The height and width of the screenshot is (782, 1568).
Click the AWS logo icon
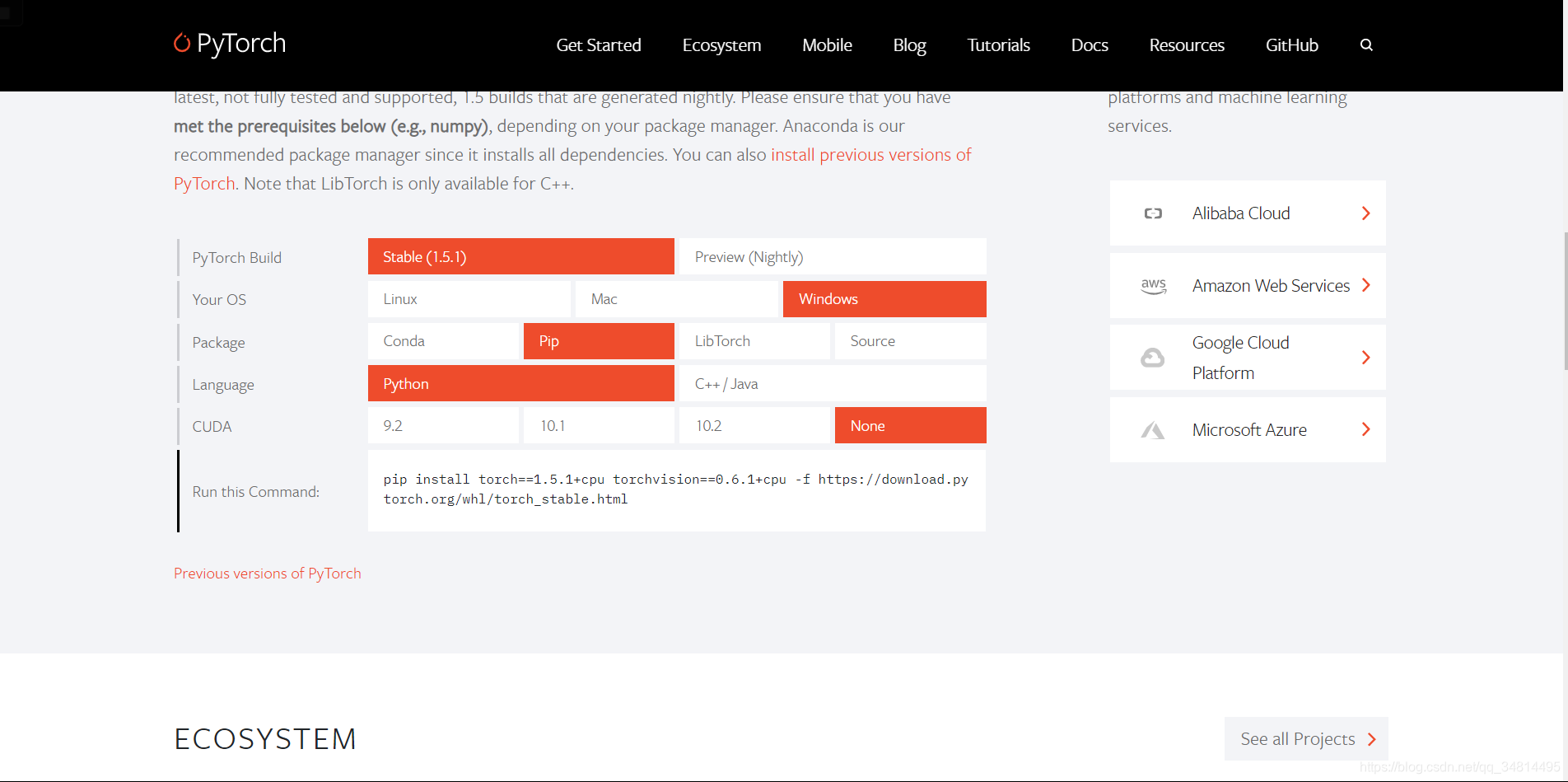(1153, 286)
